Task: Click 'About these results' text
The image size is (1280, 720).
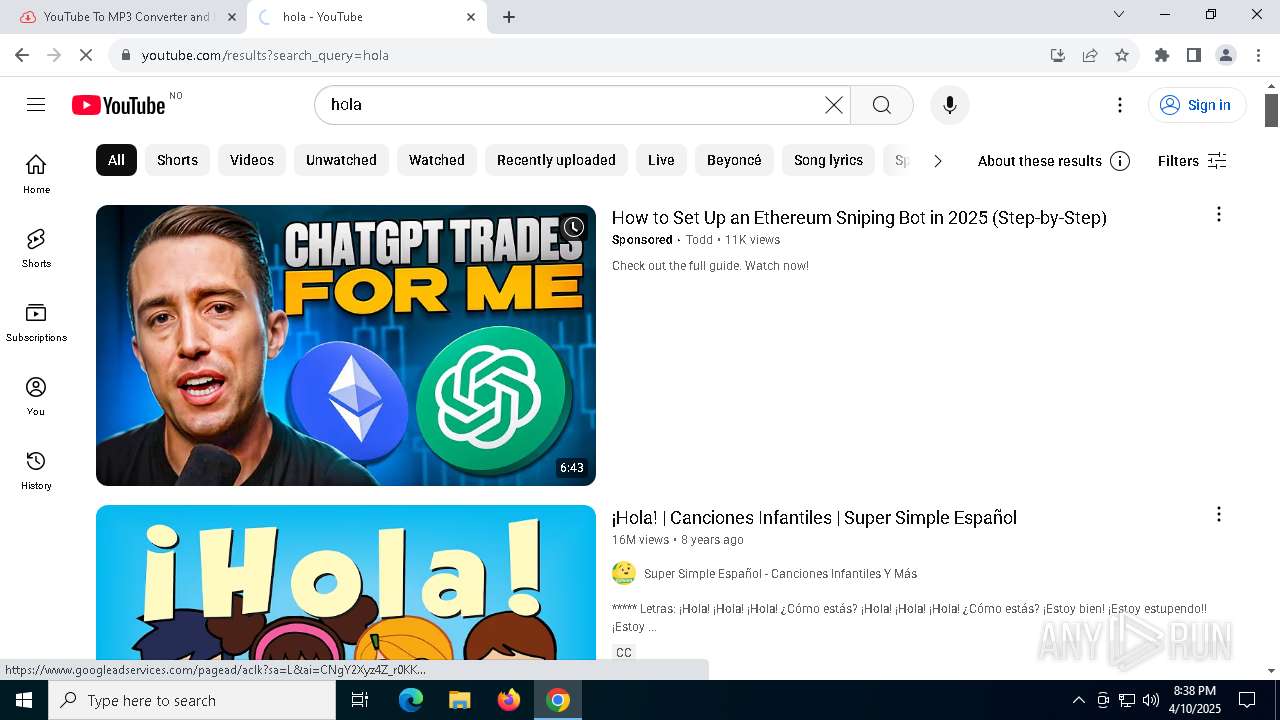Action: (1040, 161)
